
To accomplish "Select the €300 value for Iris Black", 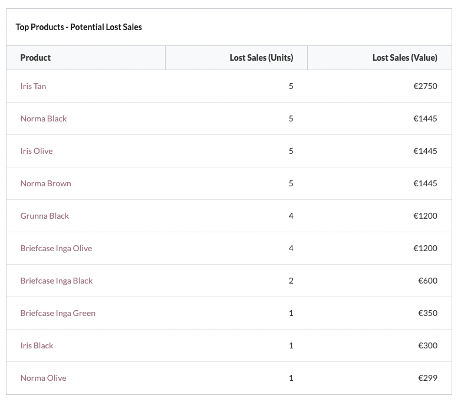I will coord(428,346).
